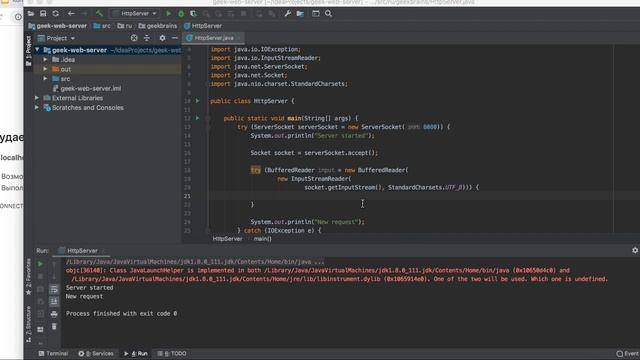This screenshot has width=640, height=360.
Task: Expand External Libraries node
Action: tap(37, 98)
